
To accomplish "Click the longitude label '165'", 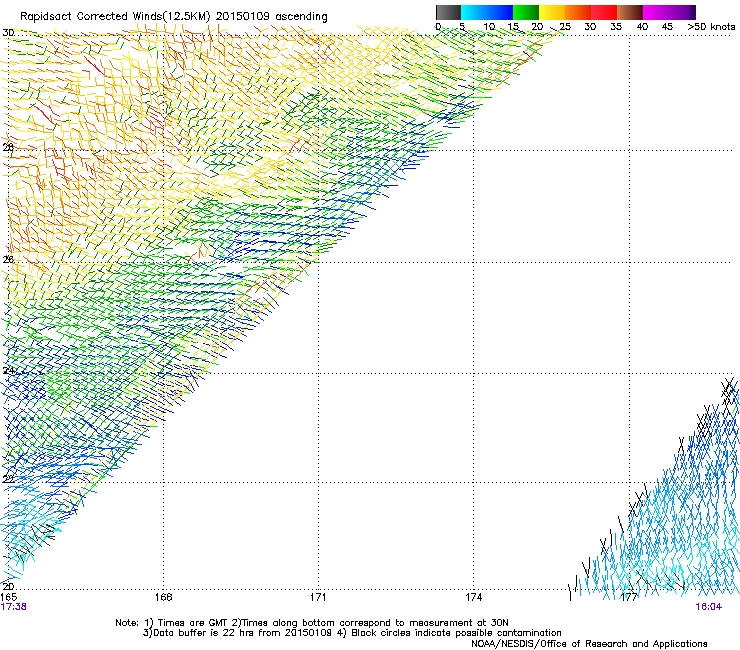I will (x=9, y=597).
